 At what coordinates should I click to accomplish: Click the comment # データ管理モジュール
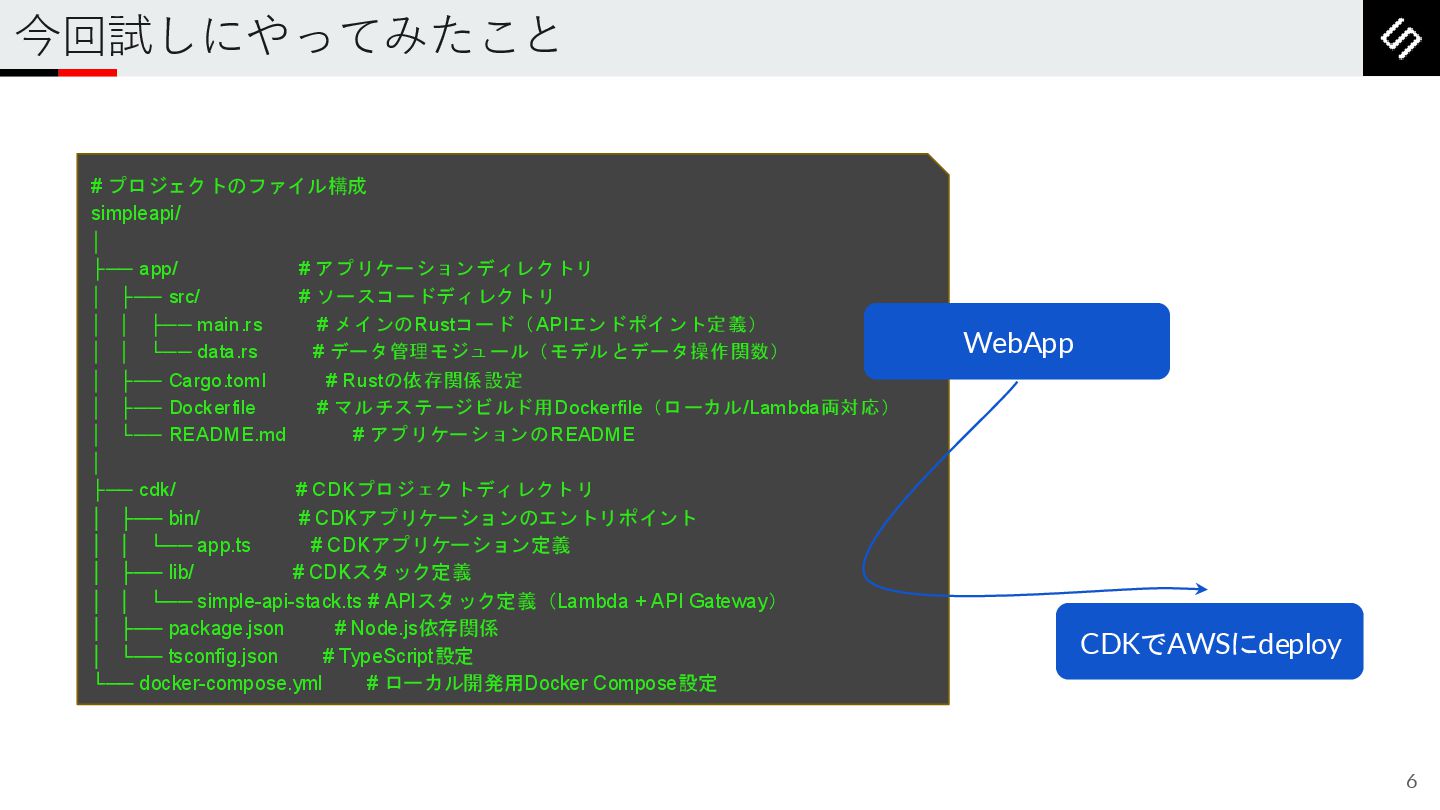click(x=549, y=352)
